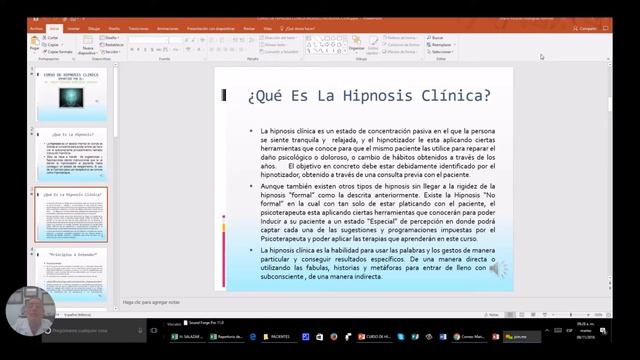This screenshot has width=640, height=360.
Task: Click Convertir a SmartArt
Action: [279, 52]
